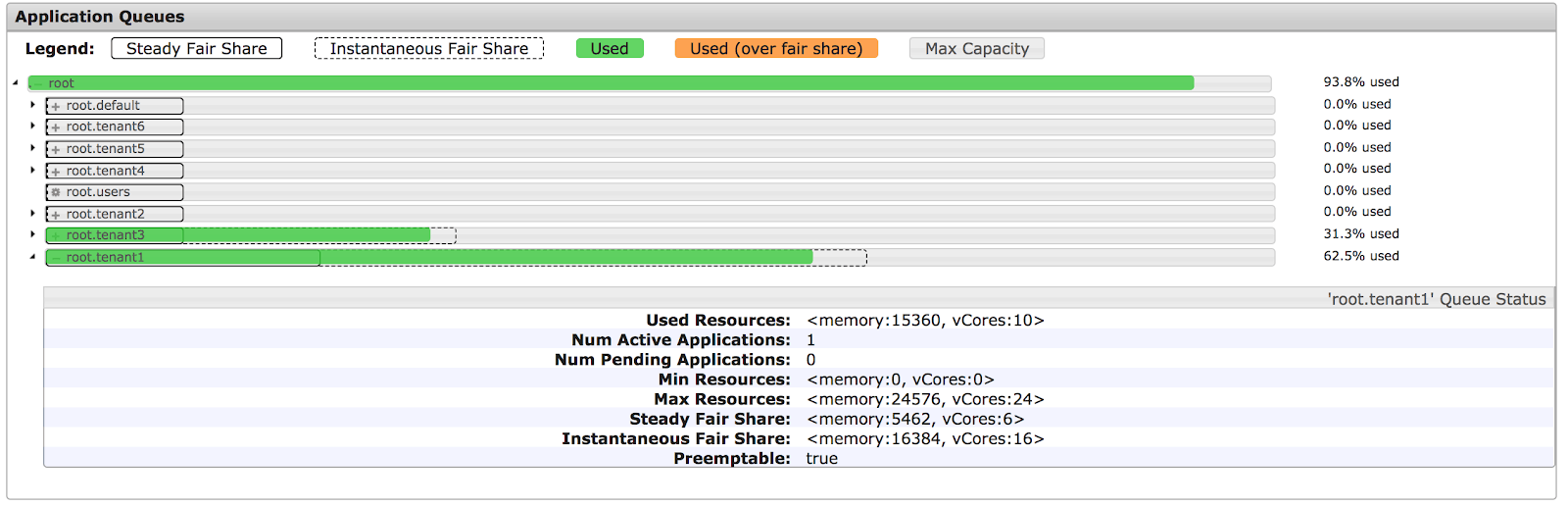
Task: Click the '62.5% used' tenant1 value
Action: click(1361, 256)
